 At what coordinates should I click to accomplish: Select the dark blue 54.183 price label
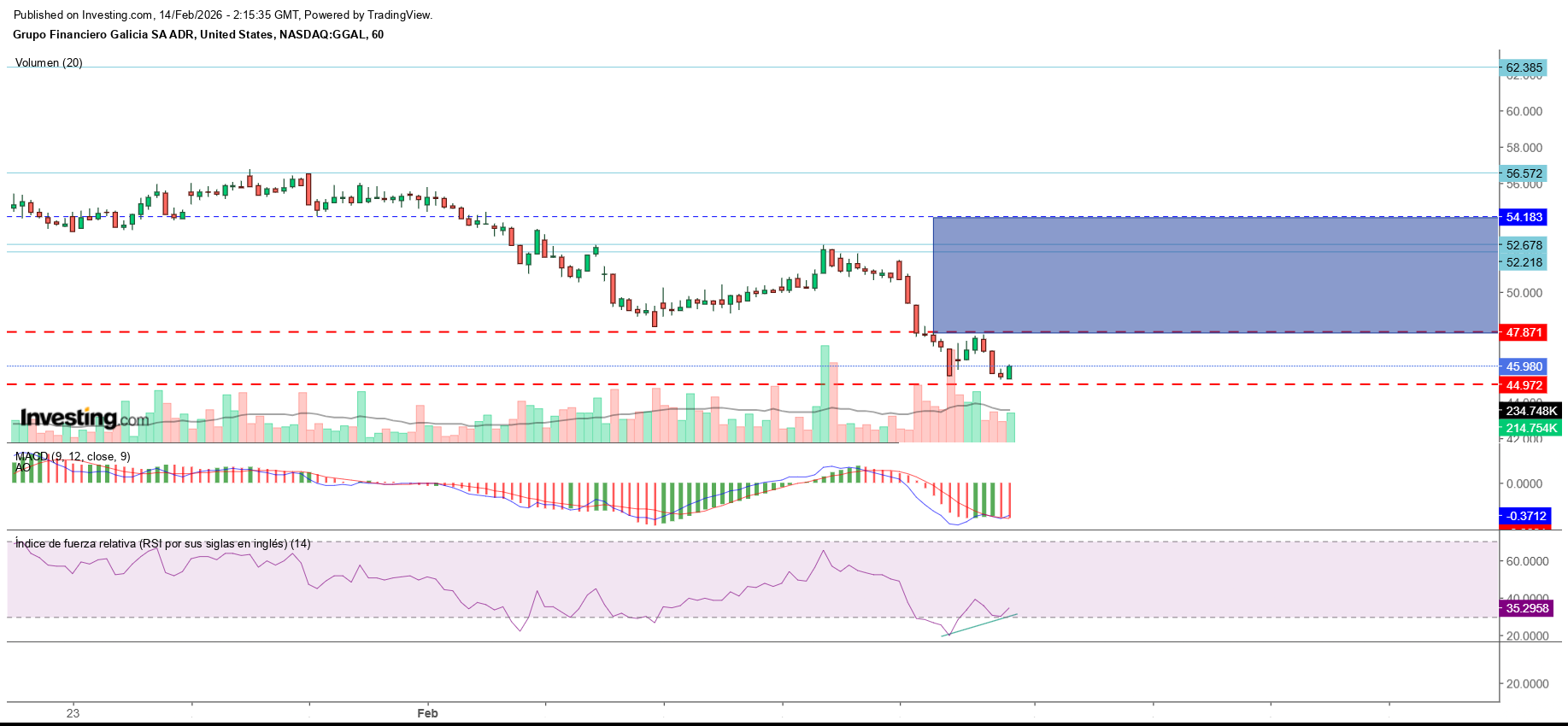(1524, 217)
